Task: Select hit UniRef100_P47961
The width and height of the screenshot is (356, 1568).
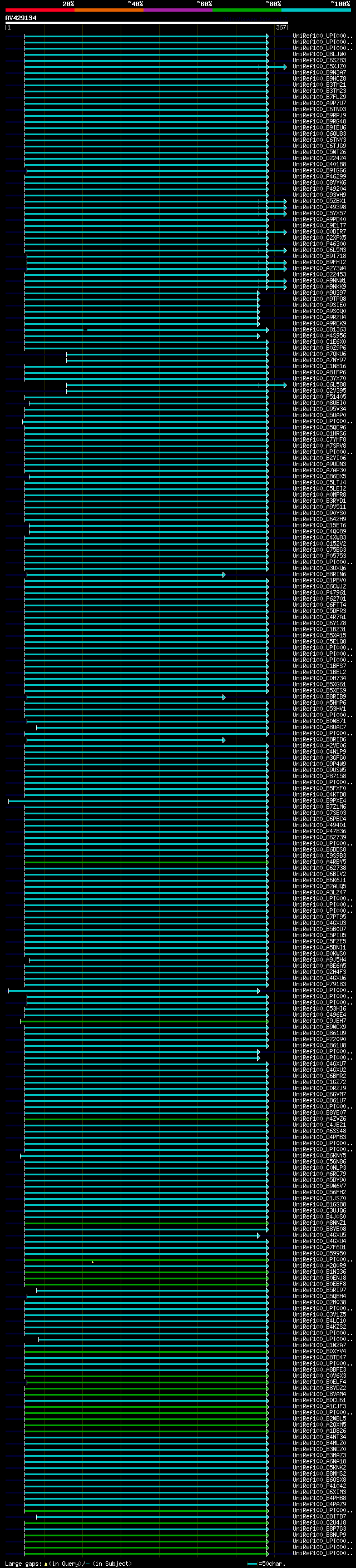Action: pyautogui.click(x=319, y=592)
